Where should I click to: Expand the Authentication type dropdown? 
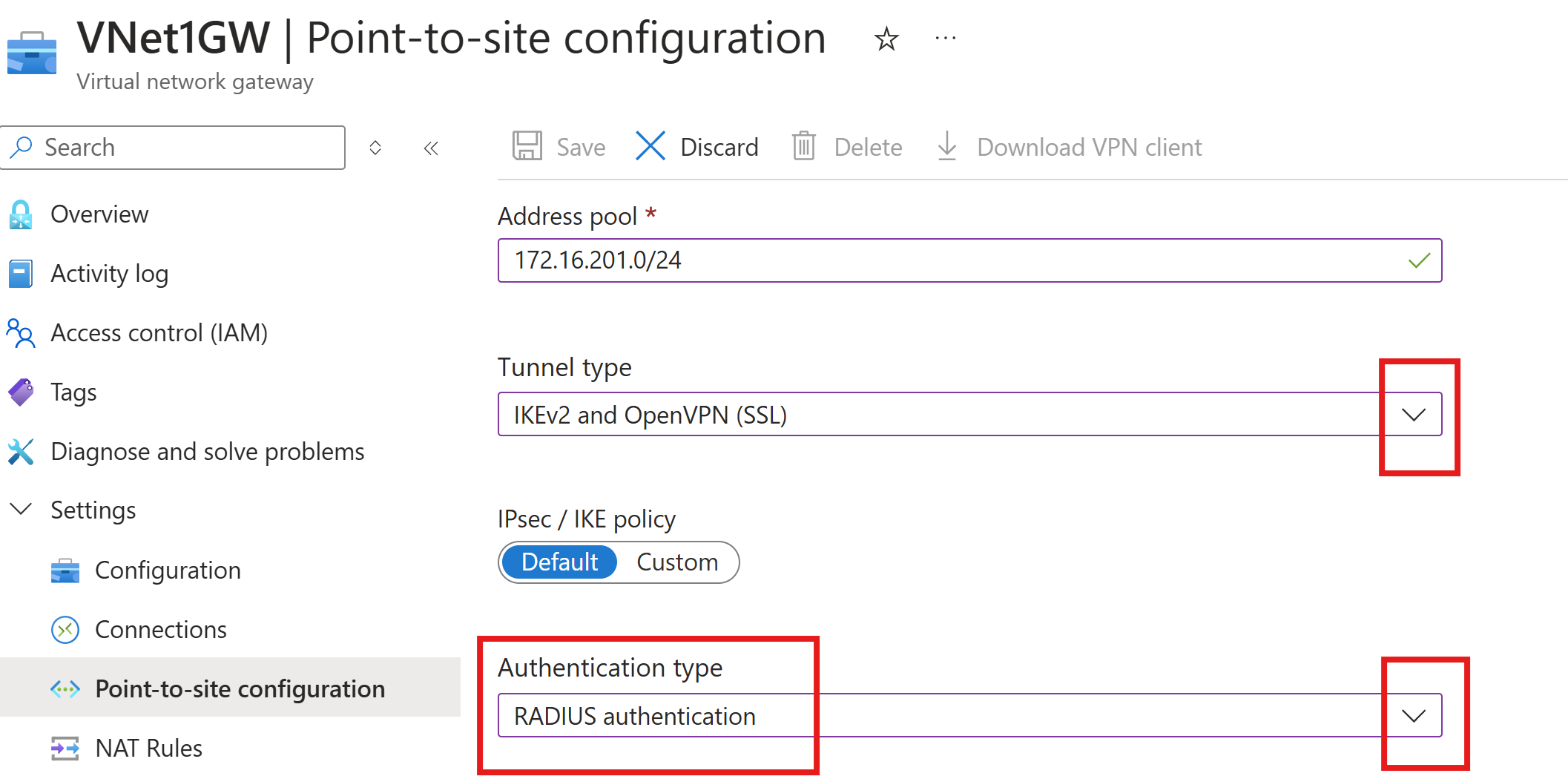click(x=1414, y=716)
